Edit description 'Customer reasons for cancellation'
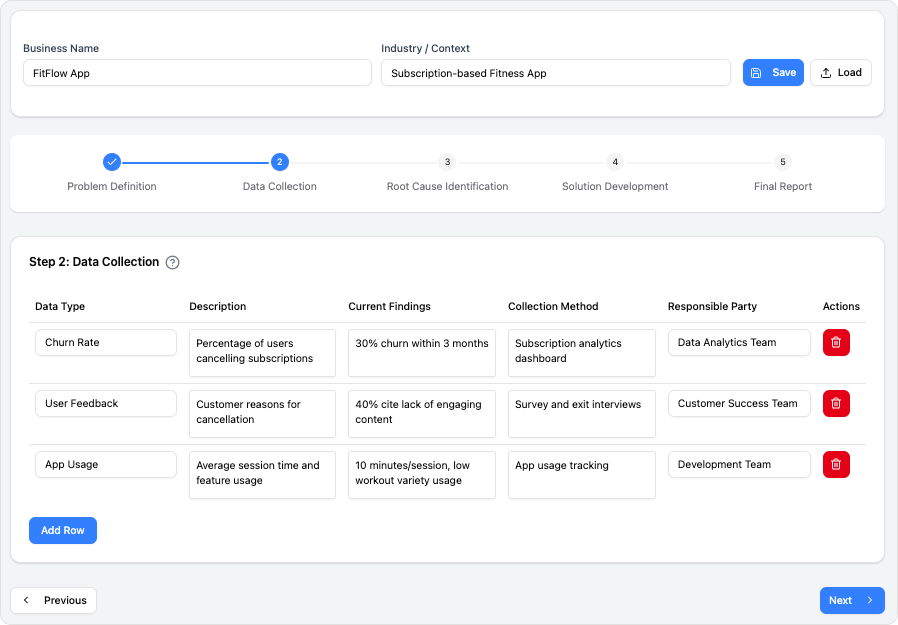The image size is (898, 625). [x=262, y=414]
